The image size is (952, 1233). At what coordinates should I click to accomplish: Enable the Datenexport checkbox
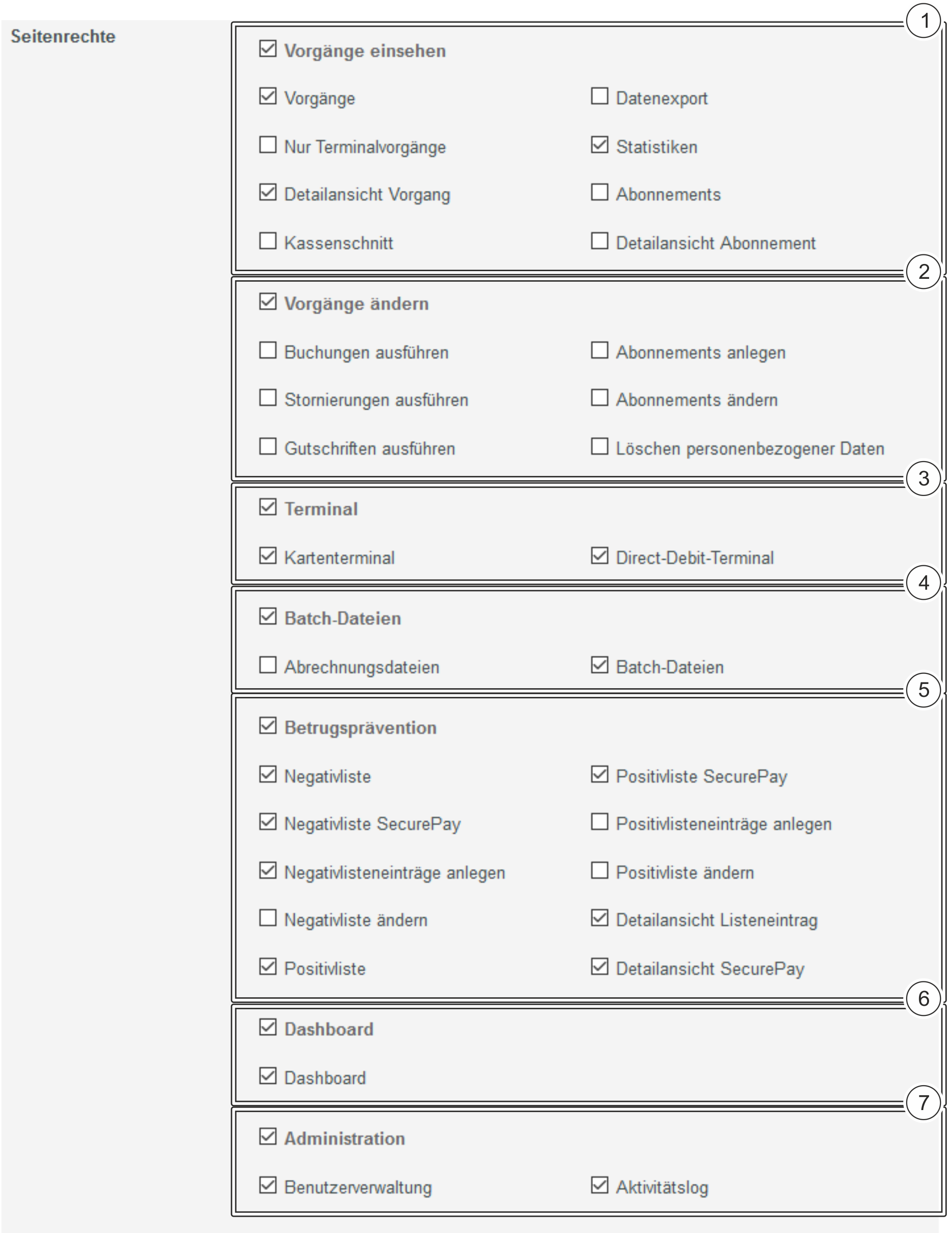(x=599, y=97)
